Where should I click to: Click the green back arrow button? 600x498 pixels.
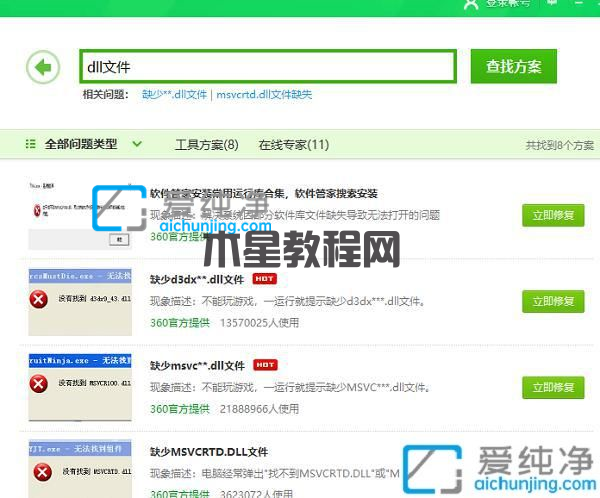(x=43, y=67)
